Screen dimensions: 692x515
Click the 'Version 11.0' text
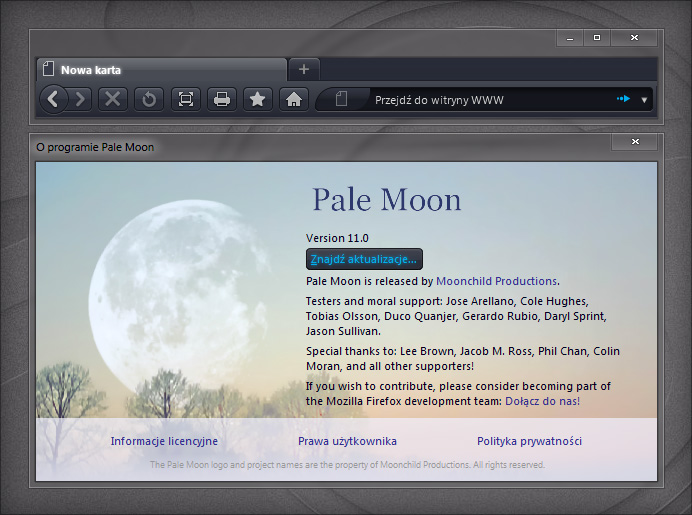[337, 238]
